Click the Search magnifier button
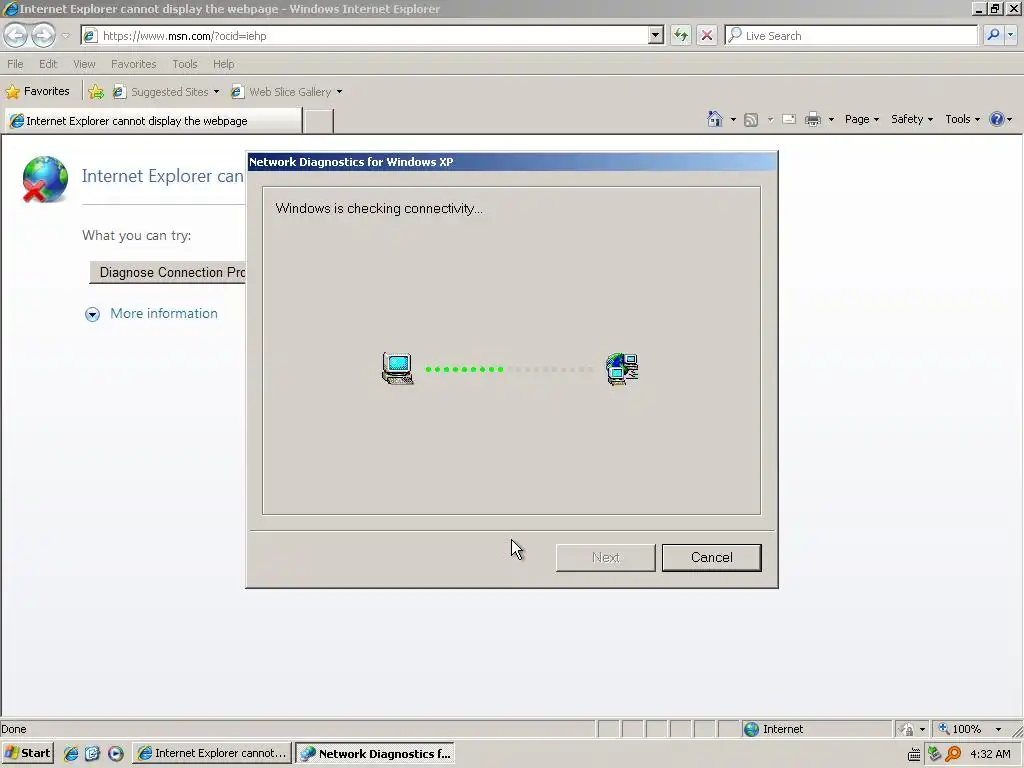 click(993, 35)
